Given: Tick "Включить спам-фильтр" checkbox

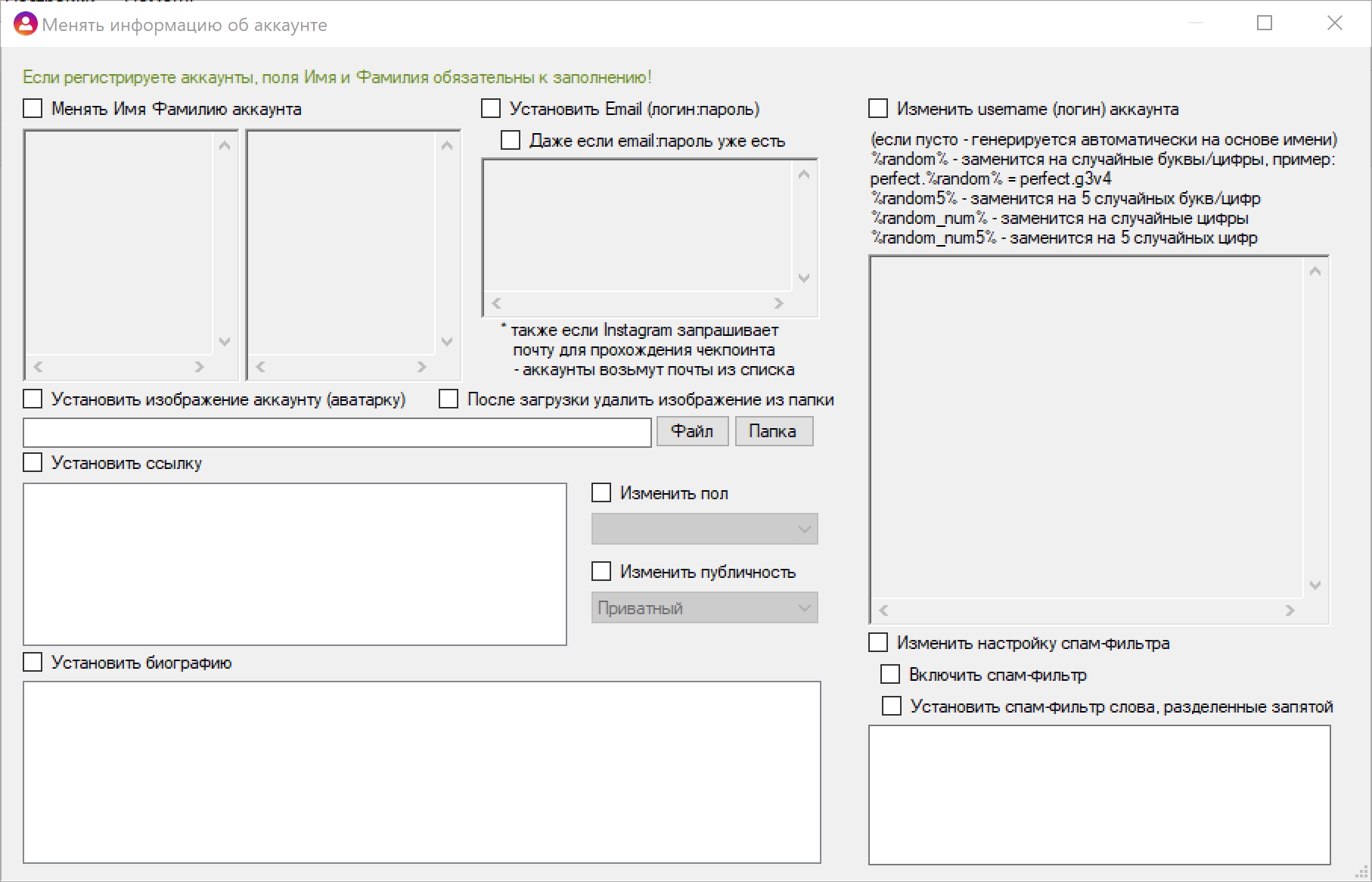Looking at the screenshot, I should coord(890,674).
